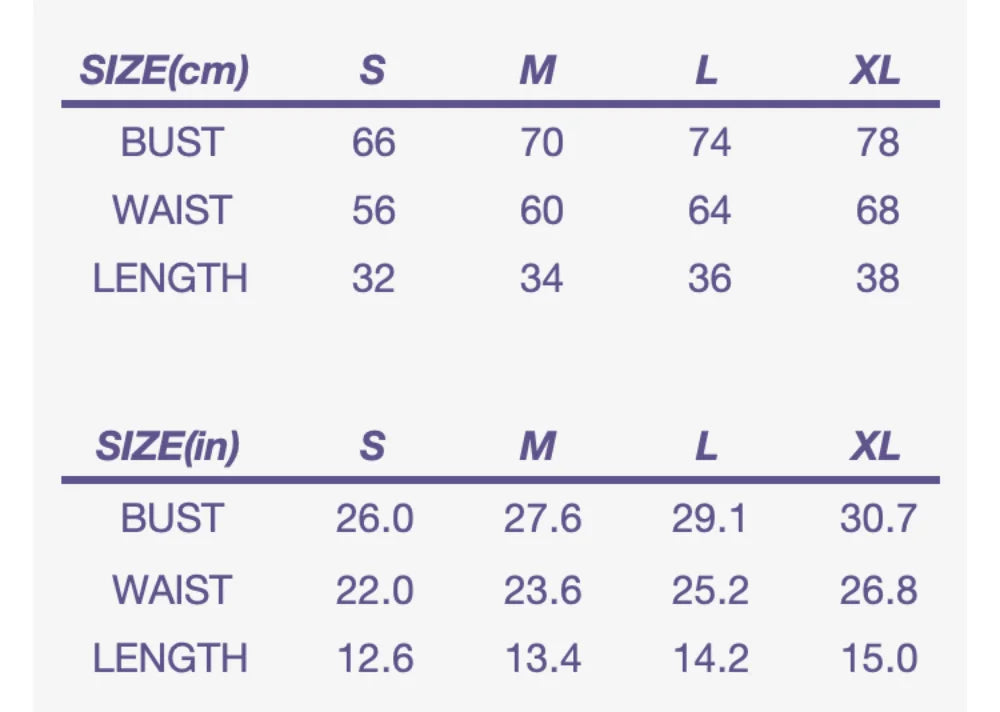Click the bust value 26.0
This screenshot has height=712, width=1000.
pyautogui.click(x=374, y=520)
